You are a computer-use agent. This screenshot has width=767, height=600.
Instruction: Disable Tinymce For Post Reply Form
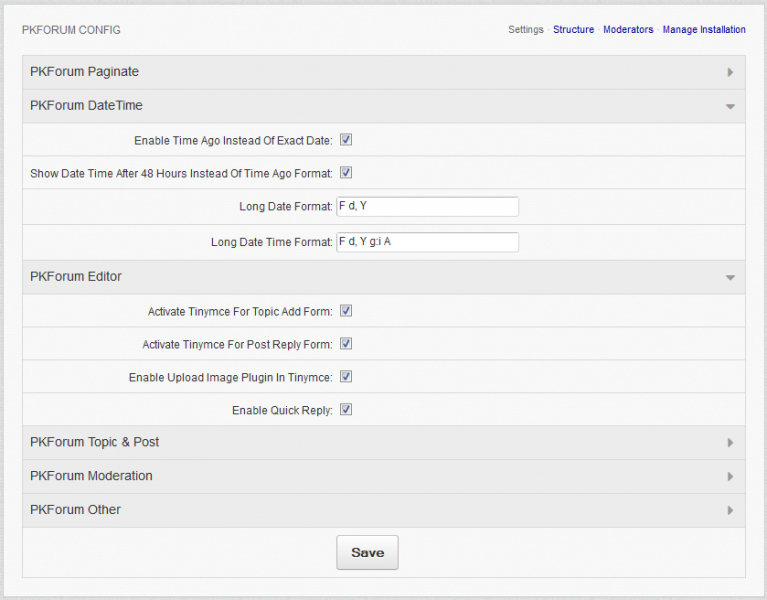coord(346,344)
